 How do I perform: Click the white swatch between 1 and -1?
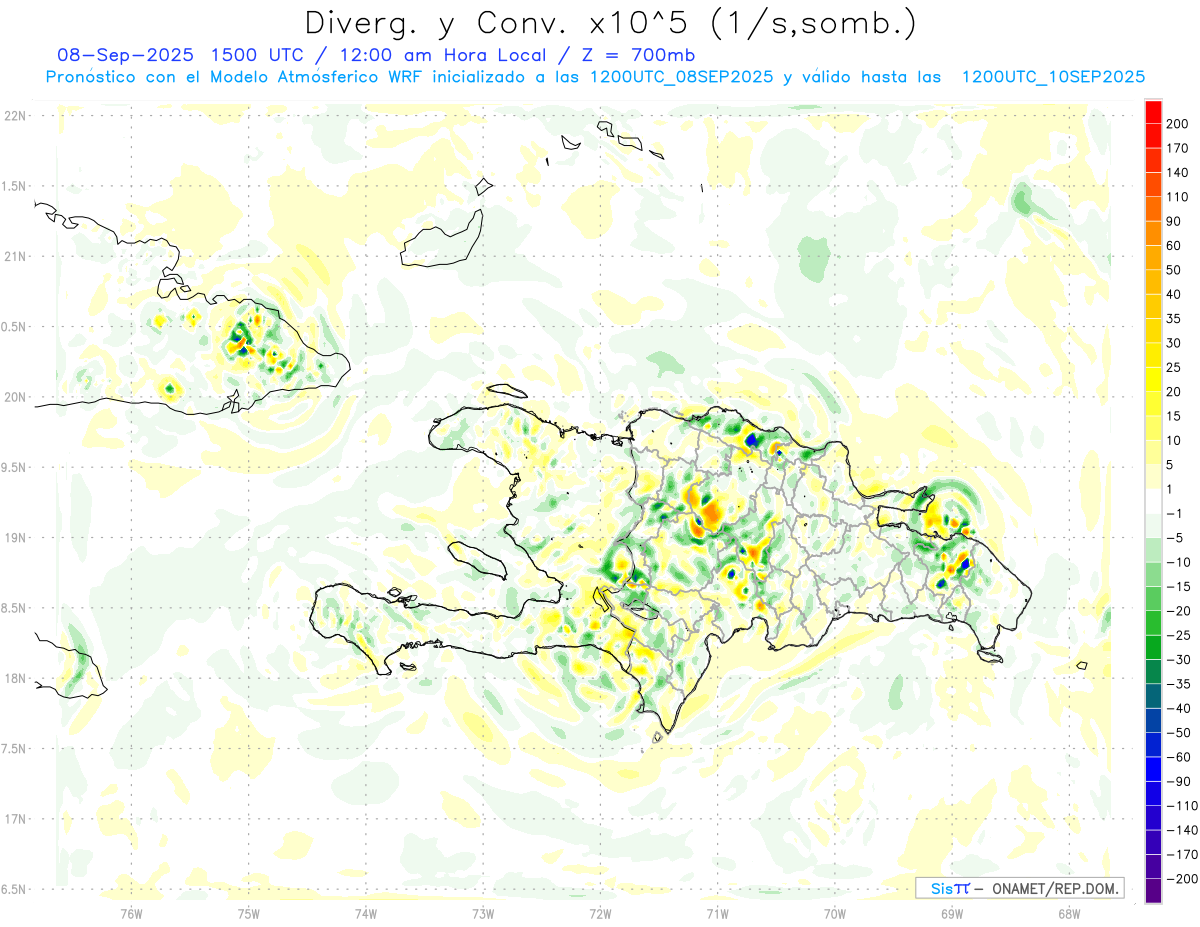[x=1153, y=501]
